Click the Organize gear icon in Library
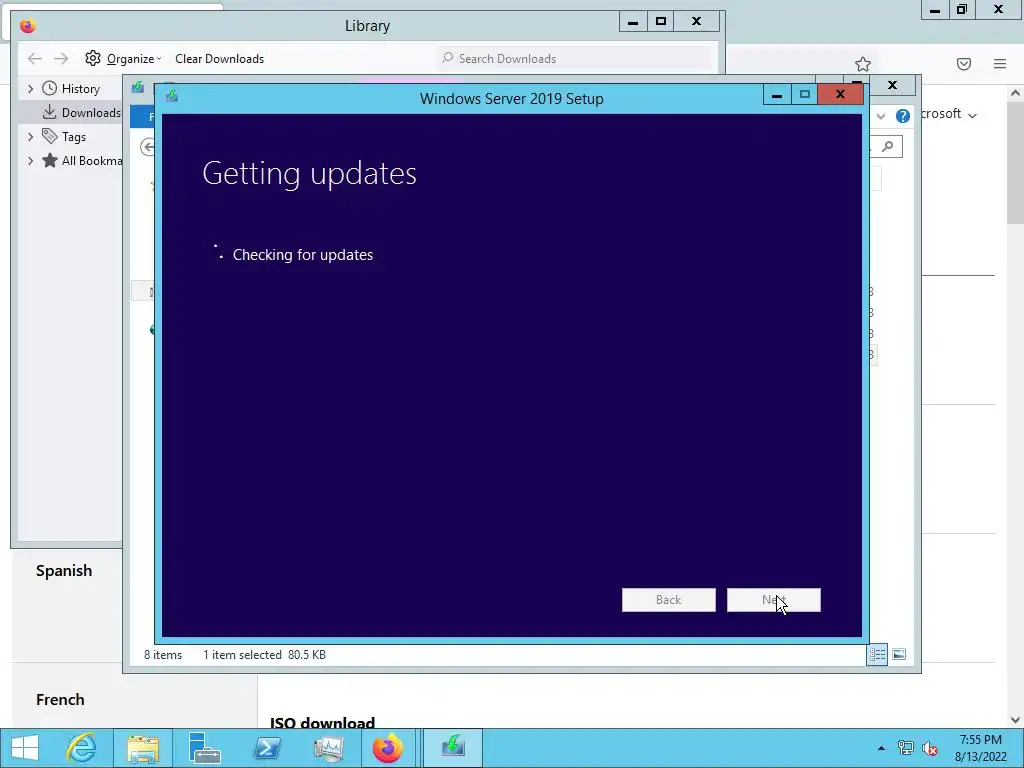Viewport: 1024px width, 768px height. click(93, 58)
